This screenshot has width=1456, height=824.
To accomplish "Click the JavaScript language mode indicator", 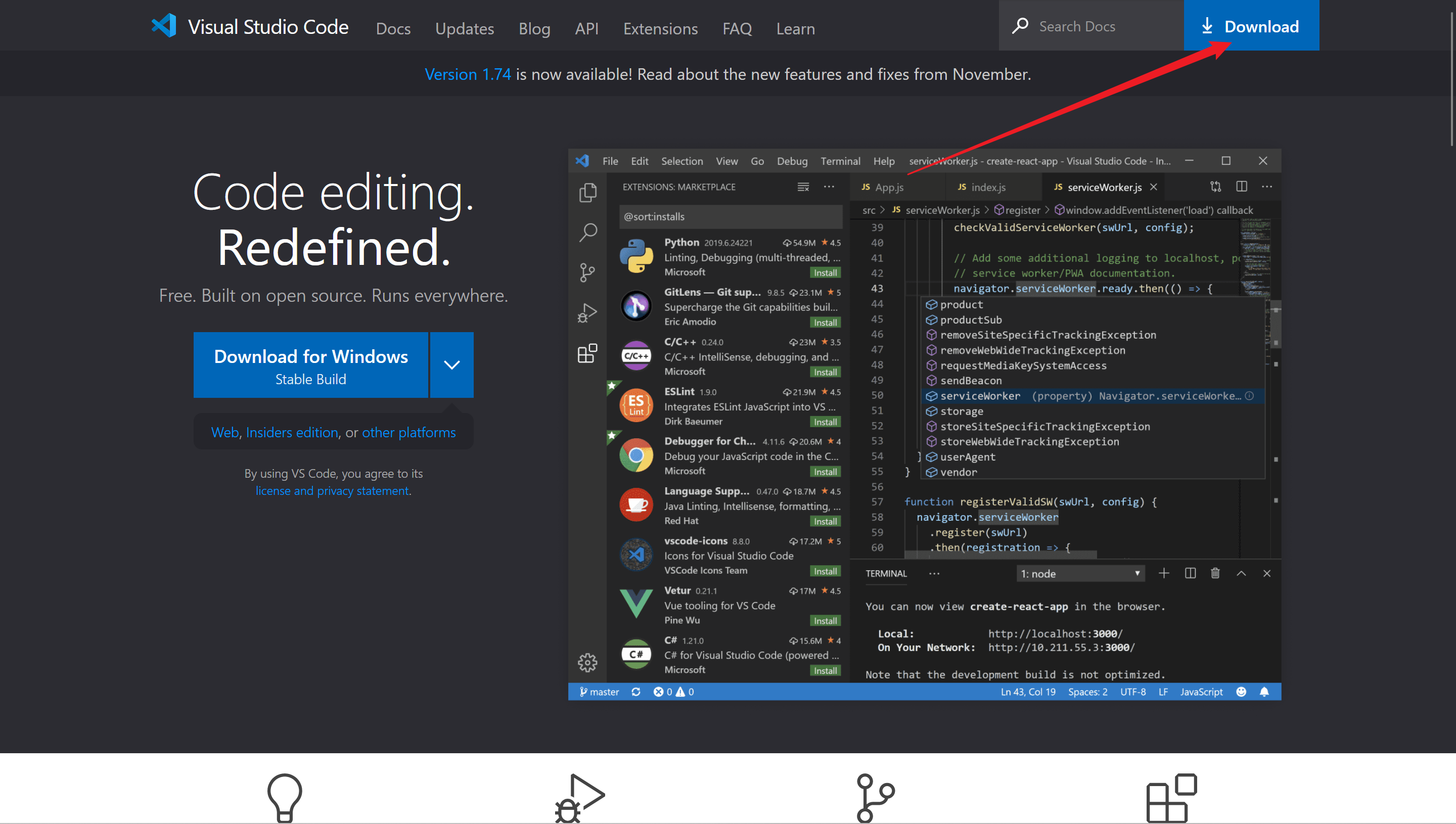I will click(x=1201, y=692).
